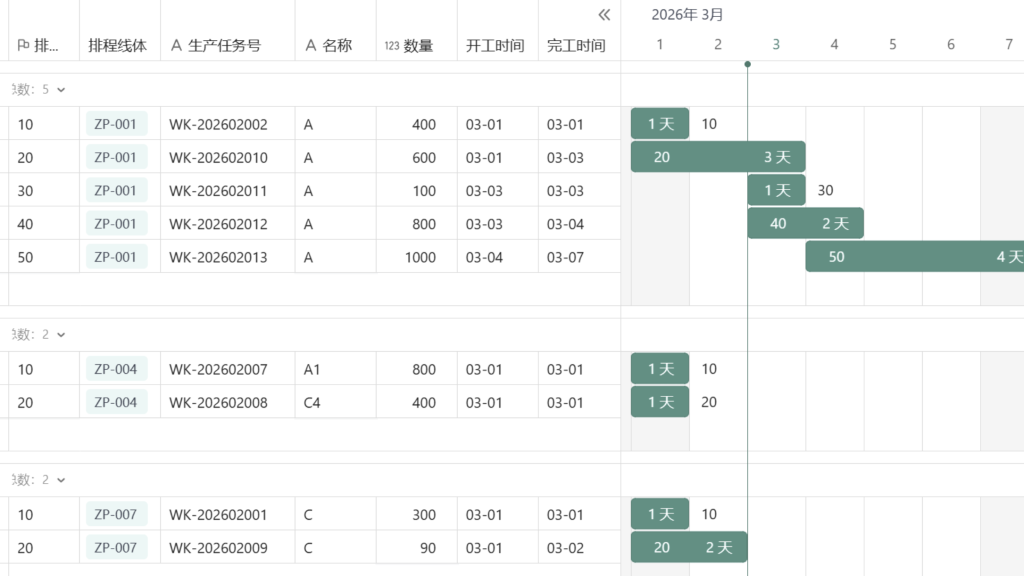Click the ZP-001 tag in WK-202602002 row

[116, 124]
